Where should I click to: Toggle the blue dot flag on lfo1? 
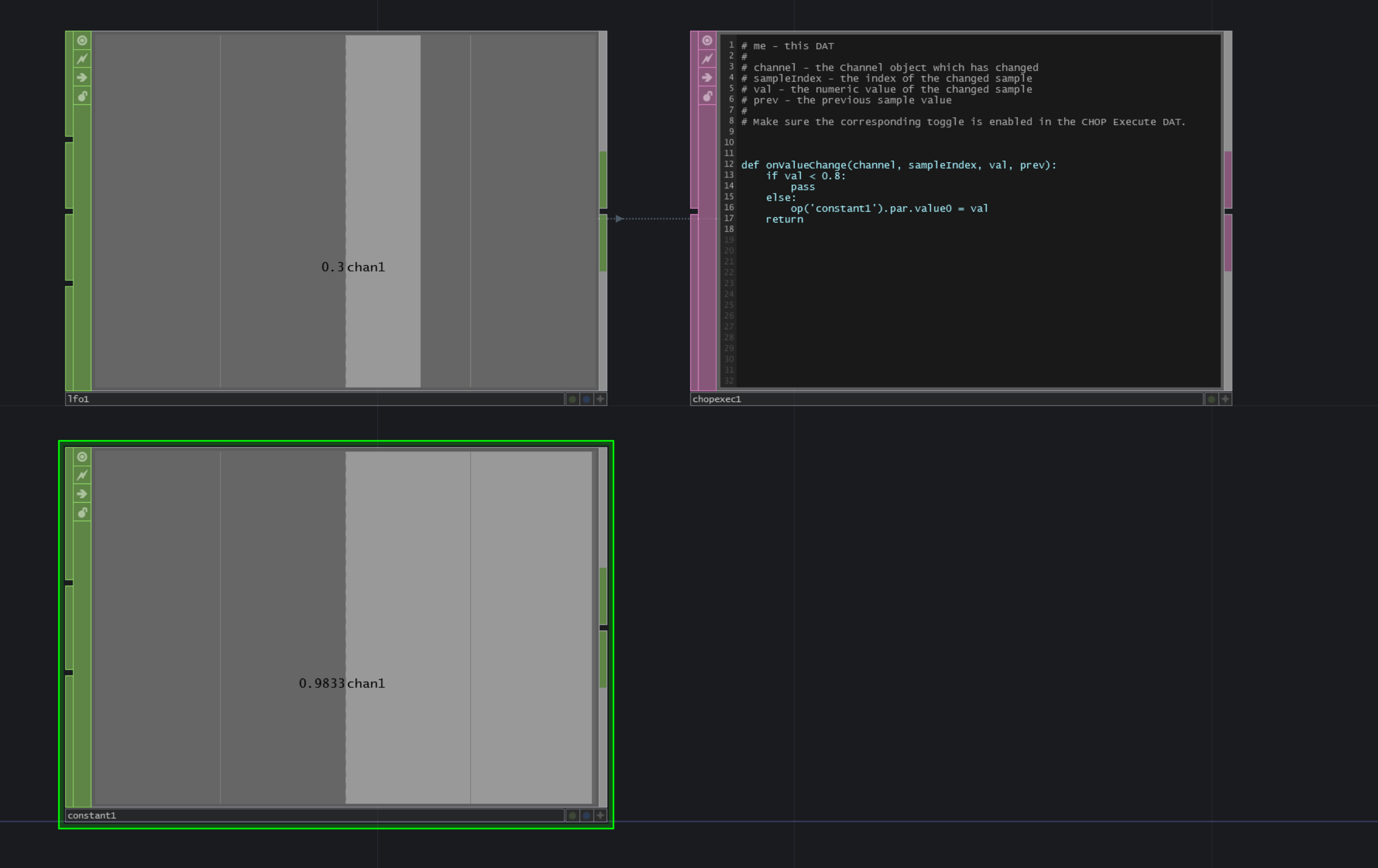click(586, 399)
